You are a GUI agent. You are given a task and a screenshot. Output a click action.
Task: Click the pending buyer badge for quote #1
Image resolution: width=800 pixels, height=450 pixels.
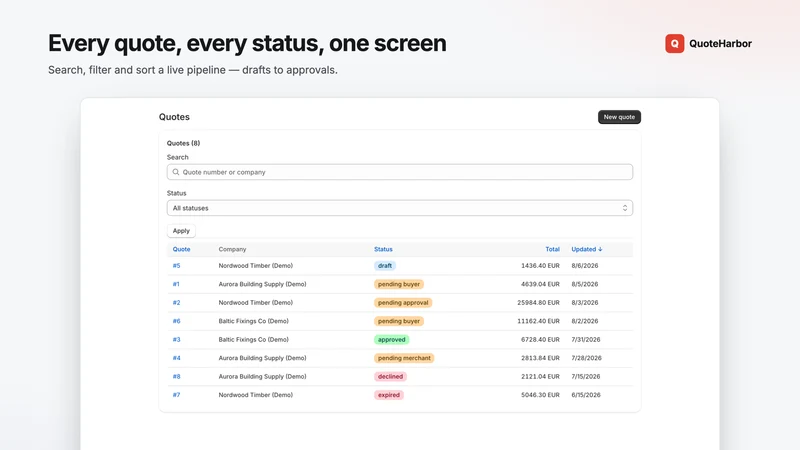(x=399, y=284)
